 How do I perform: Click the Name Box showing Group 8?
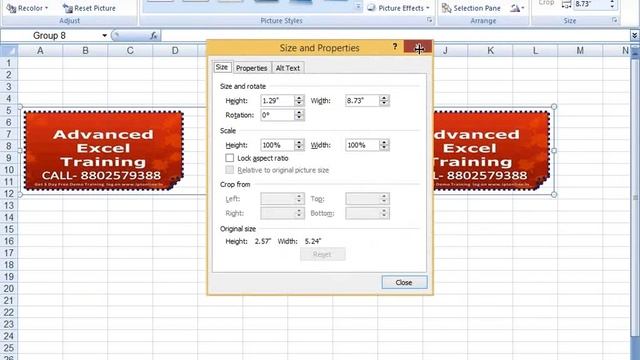[x=50, y=36]
